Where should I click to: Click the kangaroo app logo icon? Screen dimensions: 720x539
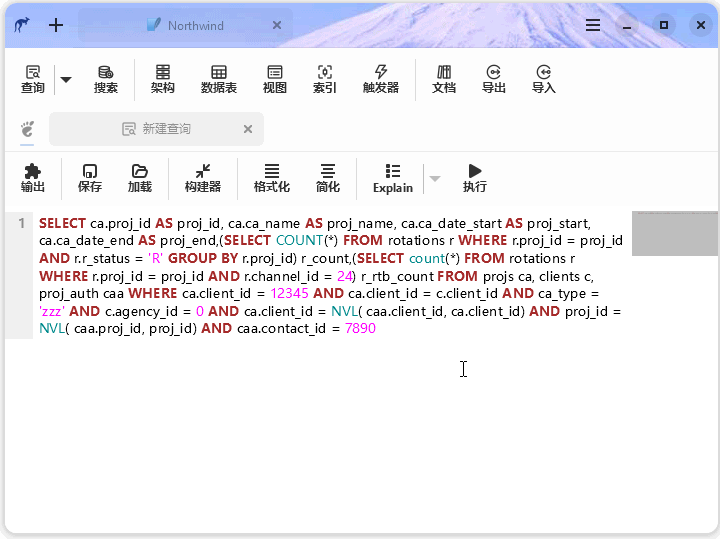(22, 25)
